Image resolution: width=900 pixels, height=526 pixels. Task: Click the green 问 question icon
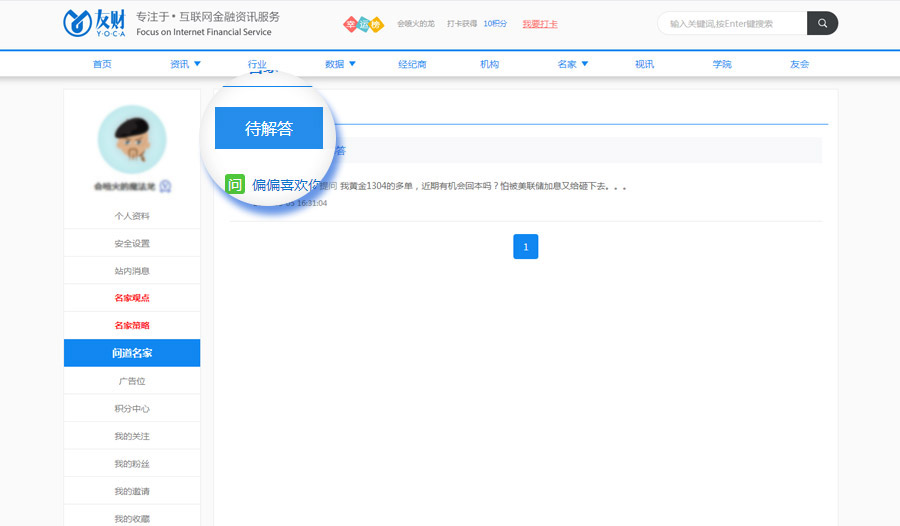point(235,184)
